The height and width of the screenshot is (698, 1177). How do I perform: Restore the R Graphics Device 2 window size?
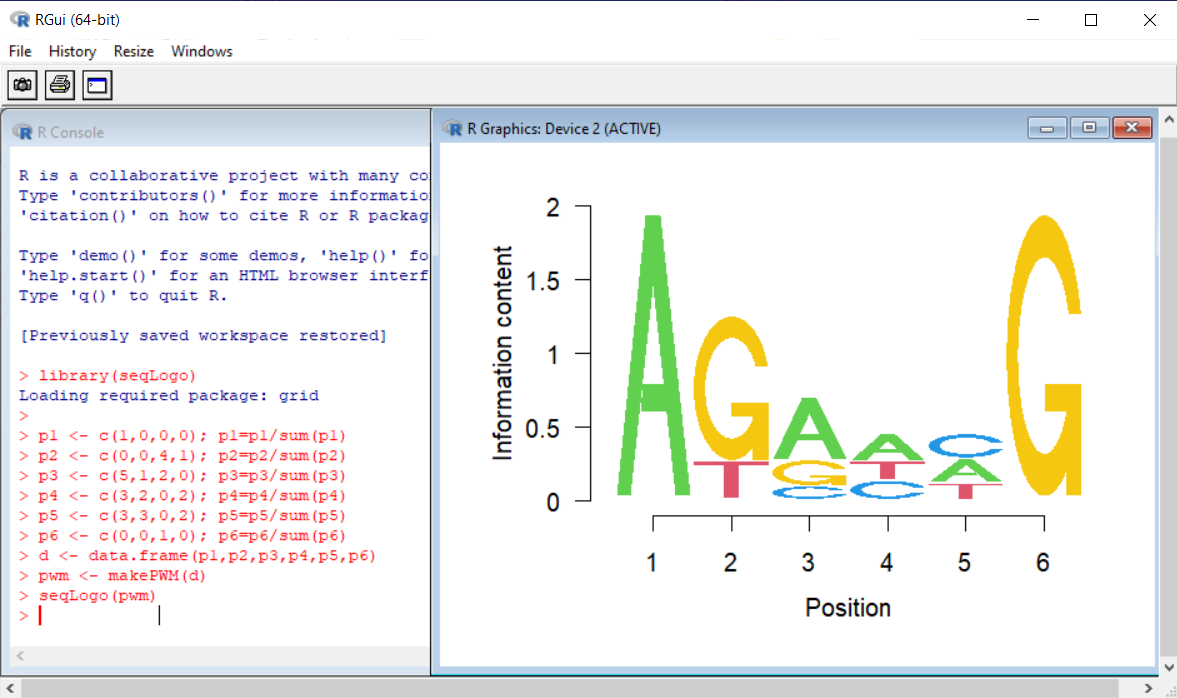[x=1089, y=128]
